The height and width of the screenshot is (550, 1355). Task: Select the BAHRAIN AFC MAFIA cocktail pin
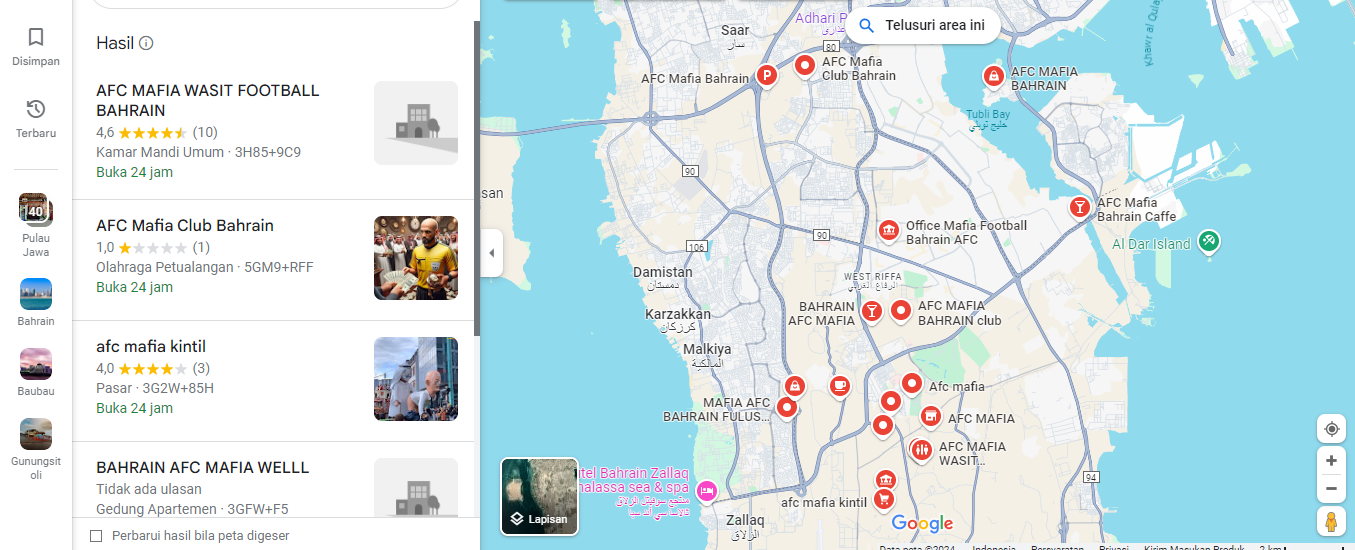click(872, 312)
